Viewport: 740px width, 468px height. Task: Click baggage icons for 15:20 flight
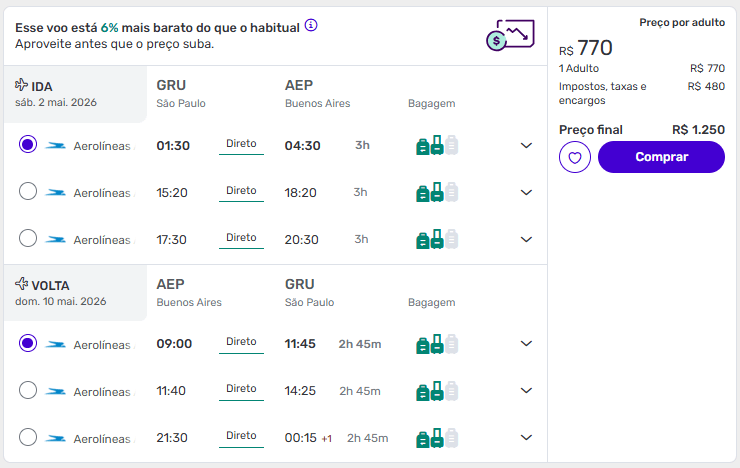pos(436,192)
